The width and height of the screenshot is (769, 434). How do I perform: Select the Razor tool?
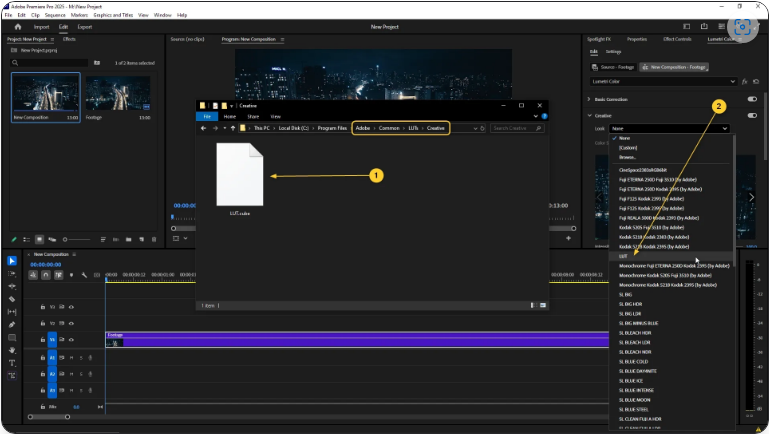coord(12,299)
